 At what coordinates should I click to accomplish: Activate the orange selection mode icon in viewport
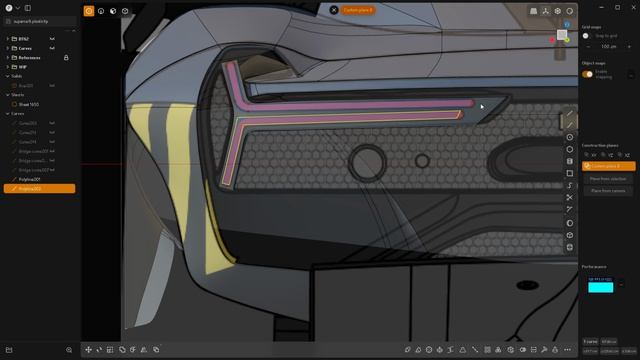coord(89,11)
